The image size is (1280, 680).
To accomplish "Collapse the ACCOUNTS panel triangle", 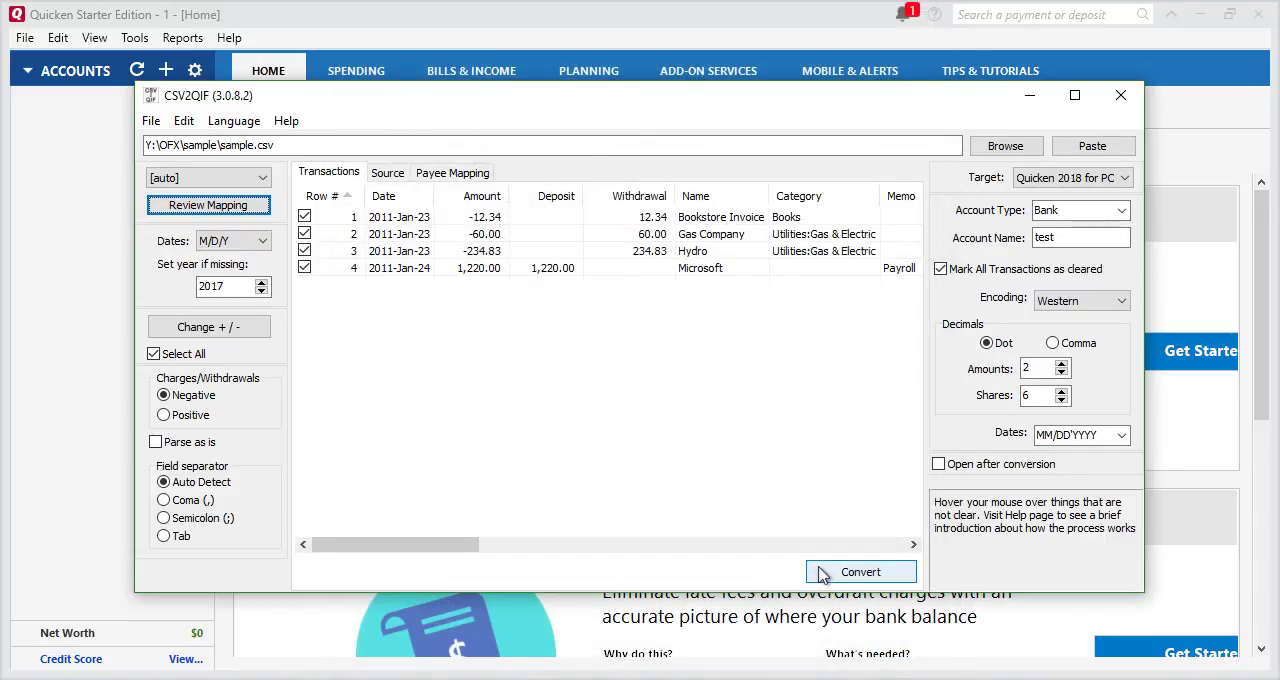I will click(28, 71).
